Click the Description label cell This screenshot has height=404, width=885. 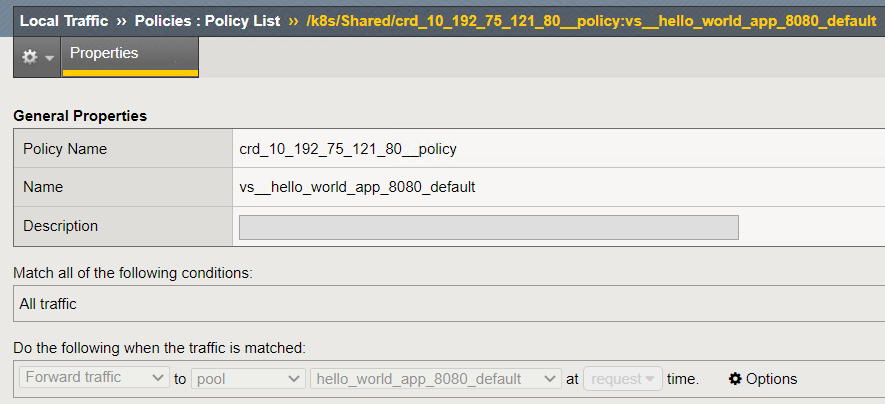click(123, 226)
